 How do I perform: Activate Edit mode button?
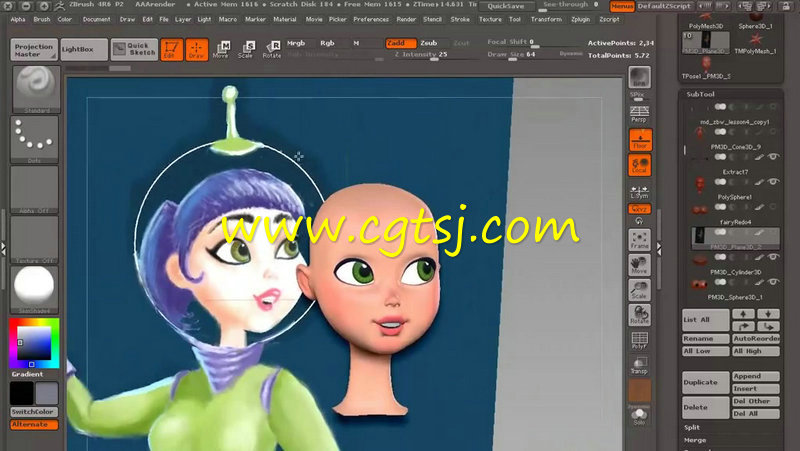tap(171, 49)
